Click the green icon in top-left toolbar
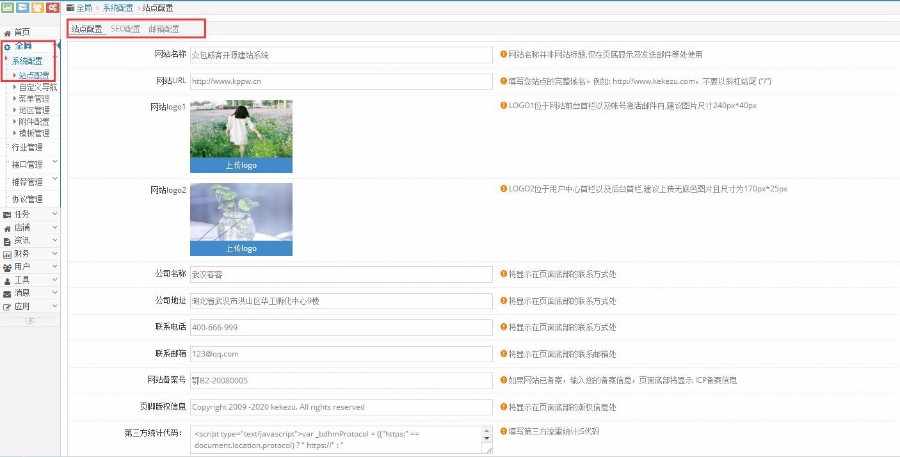The image size is (900, 457). pyautogui.click(x=7, y=7)
